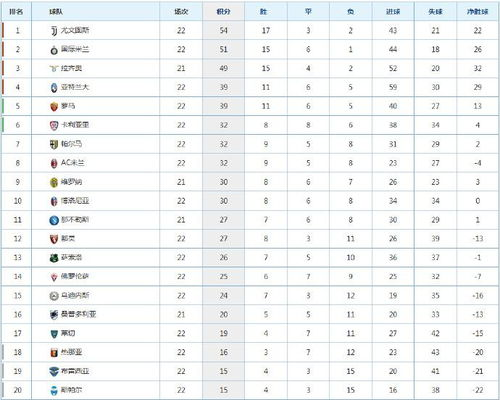Select the Lazio eagle logo in row 3

coord(54,69)
